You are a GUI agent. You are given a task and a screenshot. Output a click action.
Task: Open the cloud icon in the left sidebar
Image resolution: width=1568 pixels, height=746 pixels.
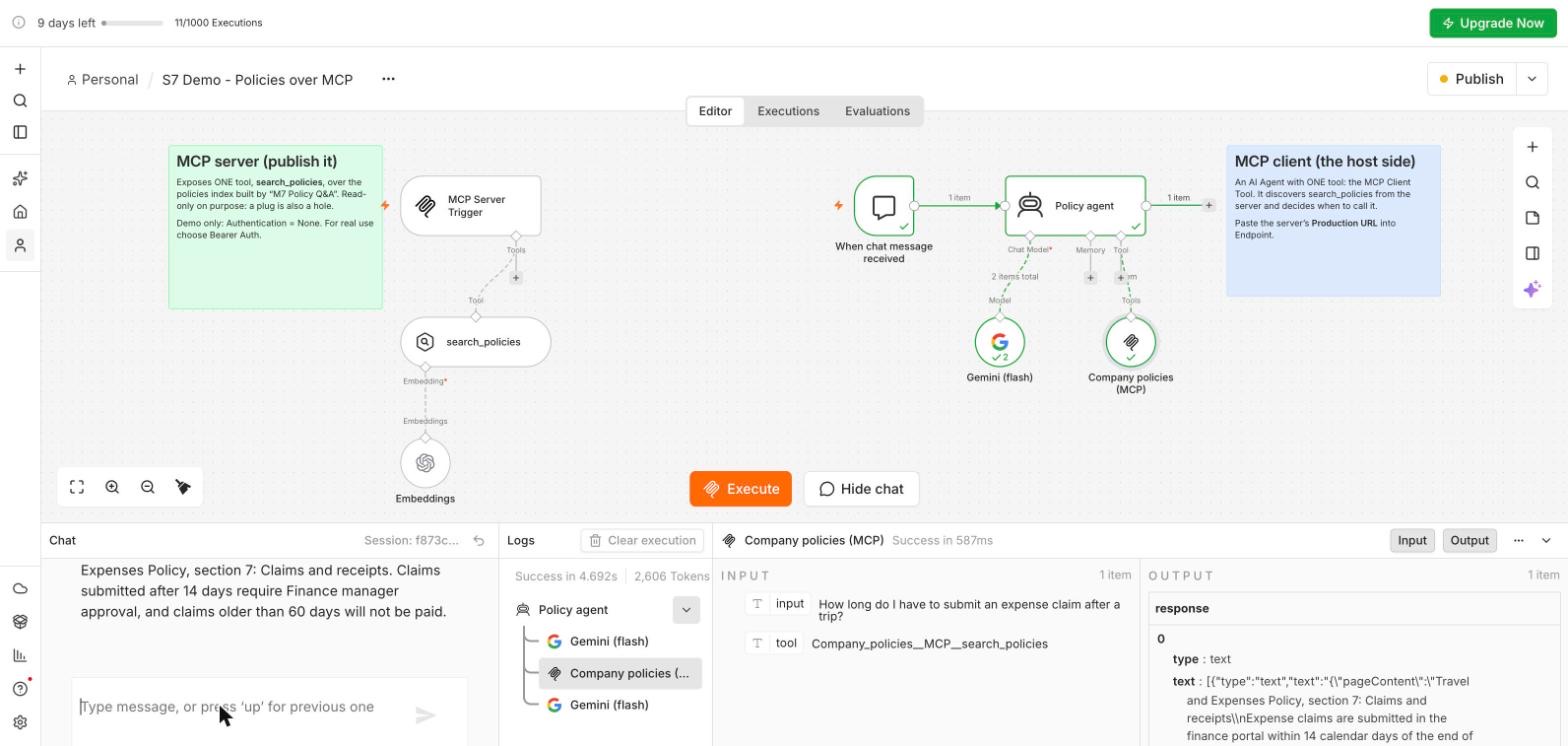(20, 588)
